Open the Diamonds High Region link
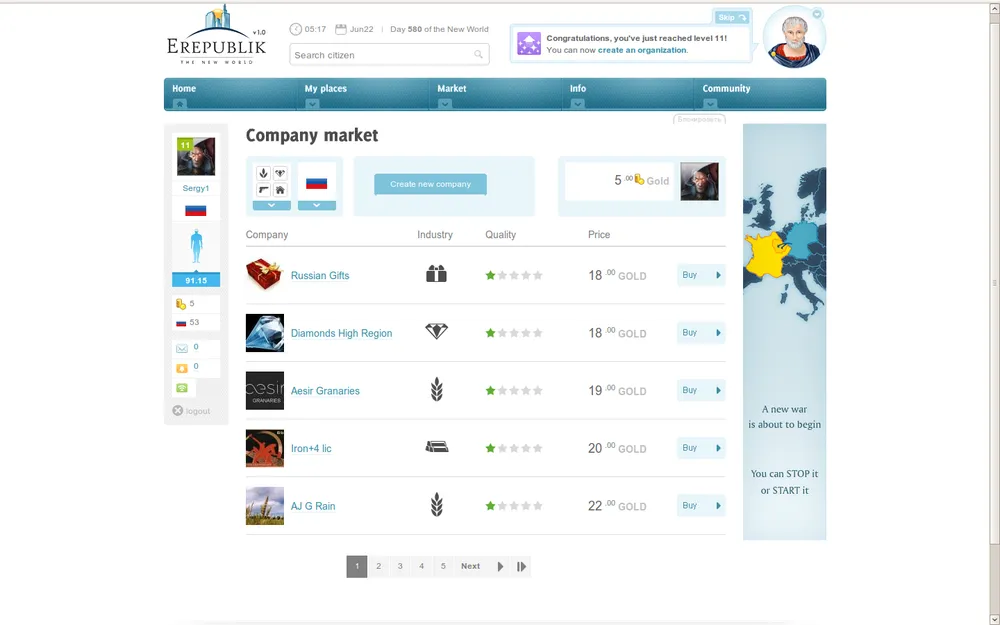The image size is (1000, 625). pos(341,333)
